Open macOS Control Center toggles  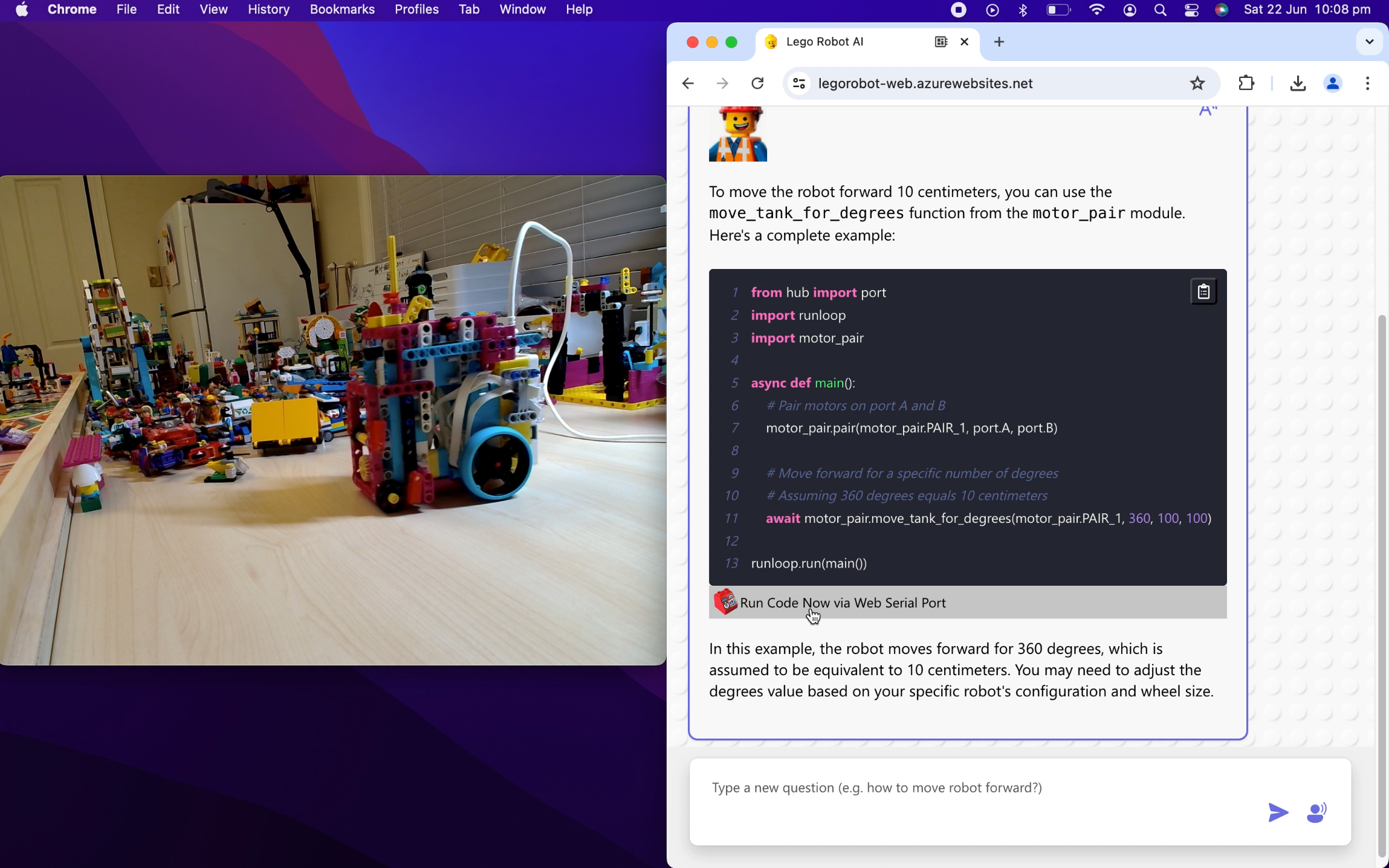1191,10
